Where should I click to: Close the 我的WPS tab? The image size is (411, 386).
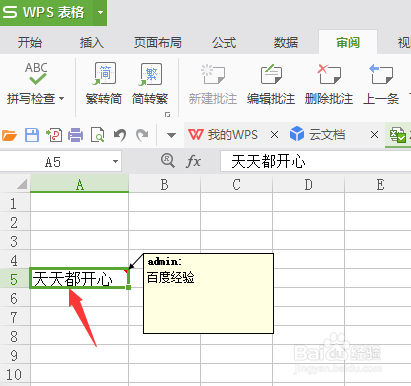click(274, 135)
